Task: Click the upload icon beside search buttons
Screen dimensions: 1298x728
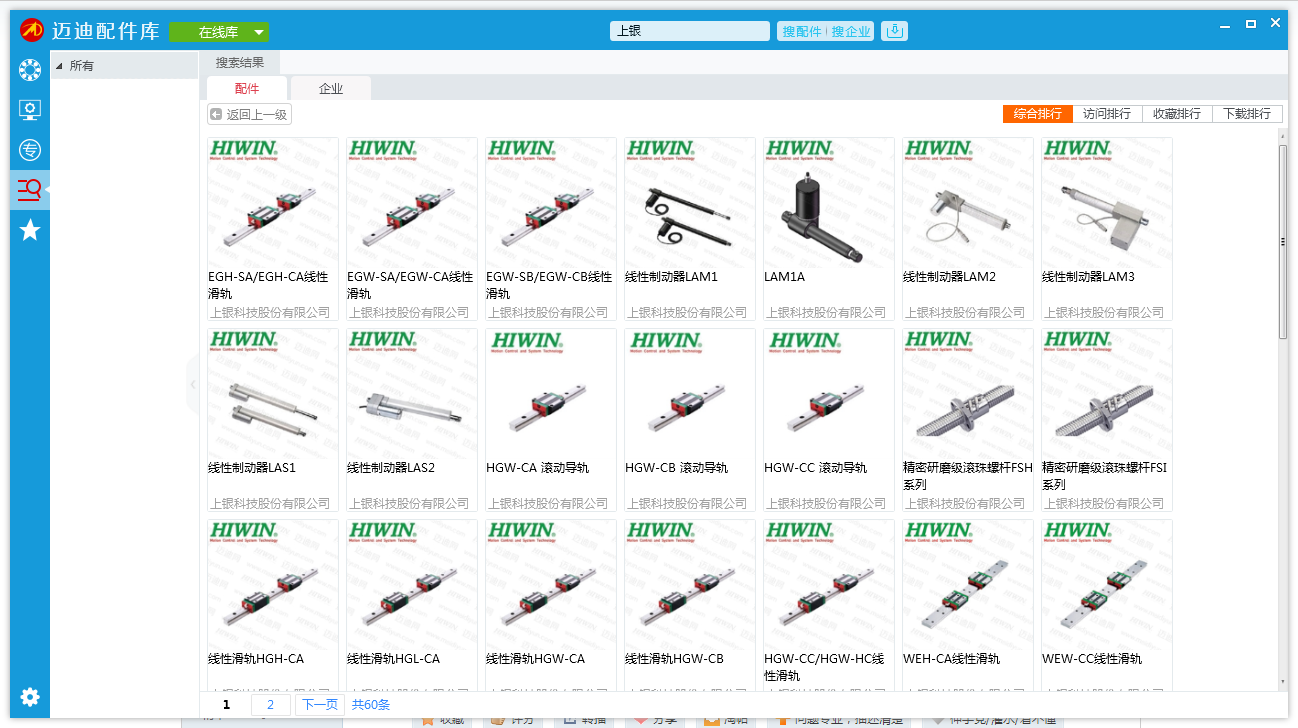Action: tap(894, 31)
